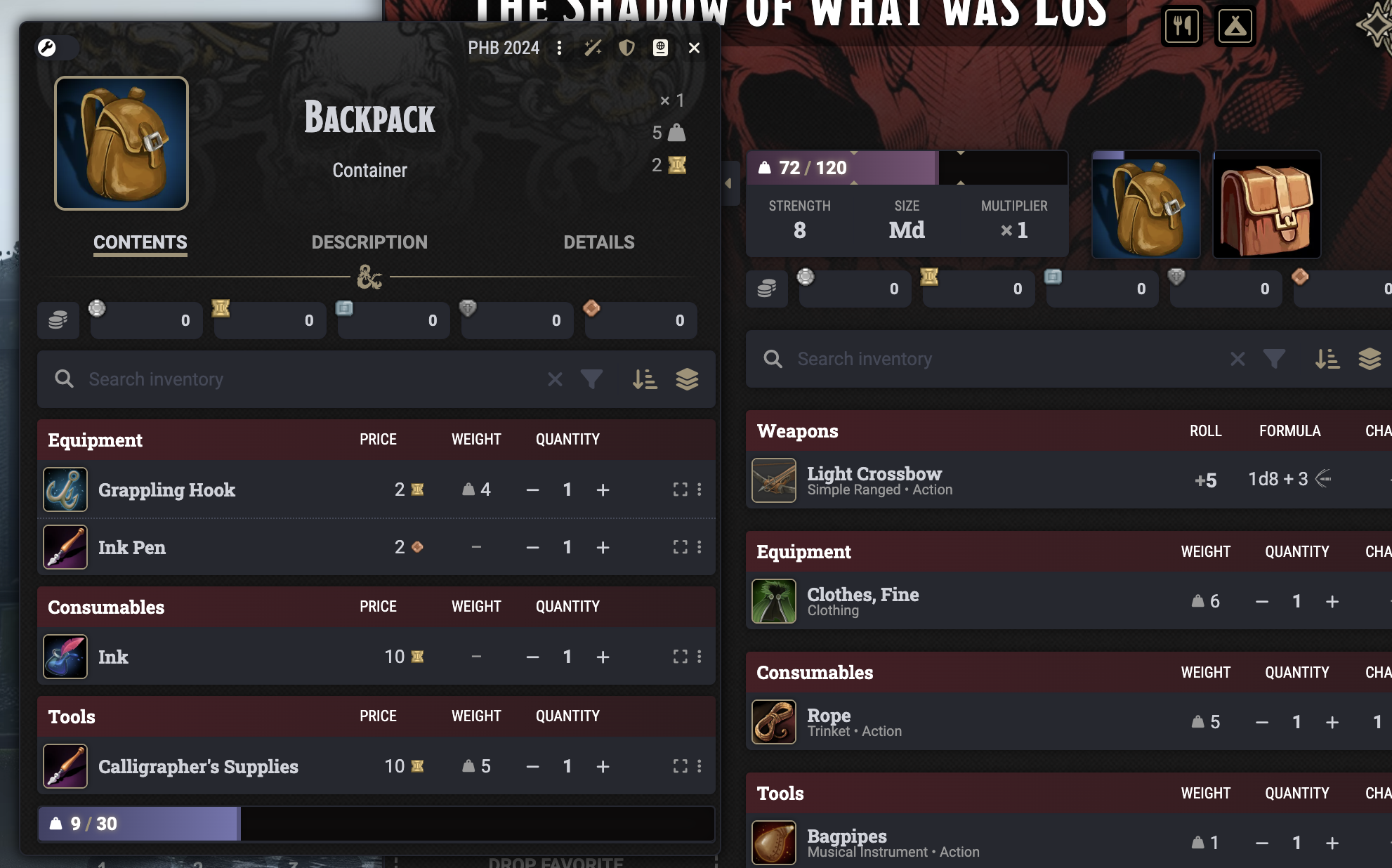Image resolution: width=1392 pixels, height=868 pixels.
Task: Open the Backpack sheet options menu
Action: tap(559, 48)
